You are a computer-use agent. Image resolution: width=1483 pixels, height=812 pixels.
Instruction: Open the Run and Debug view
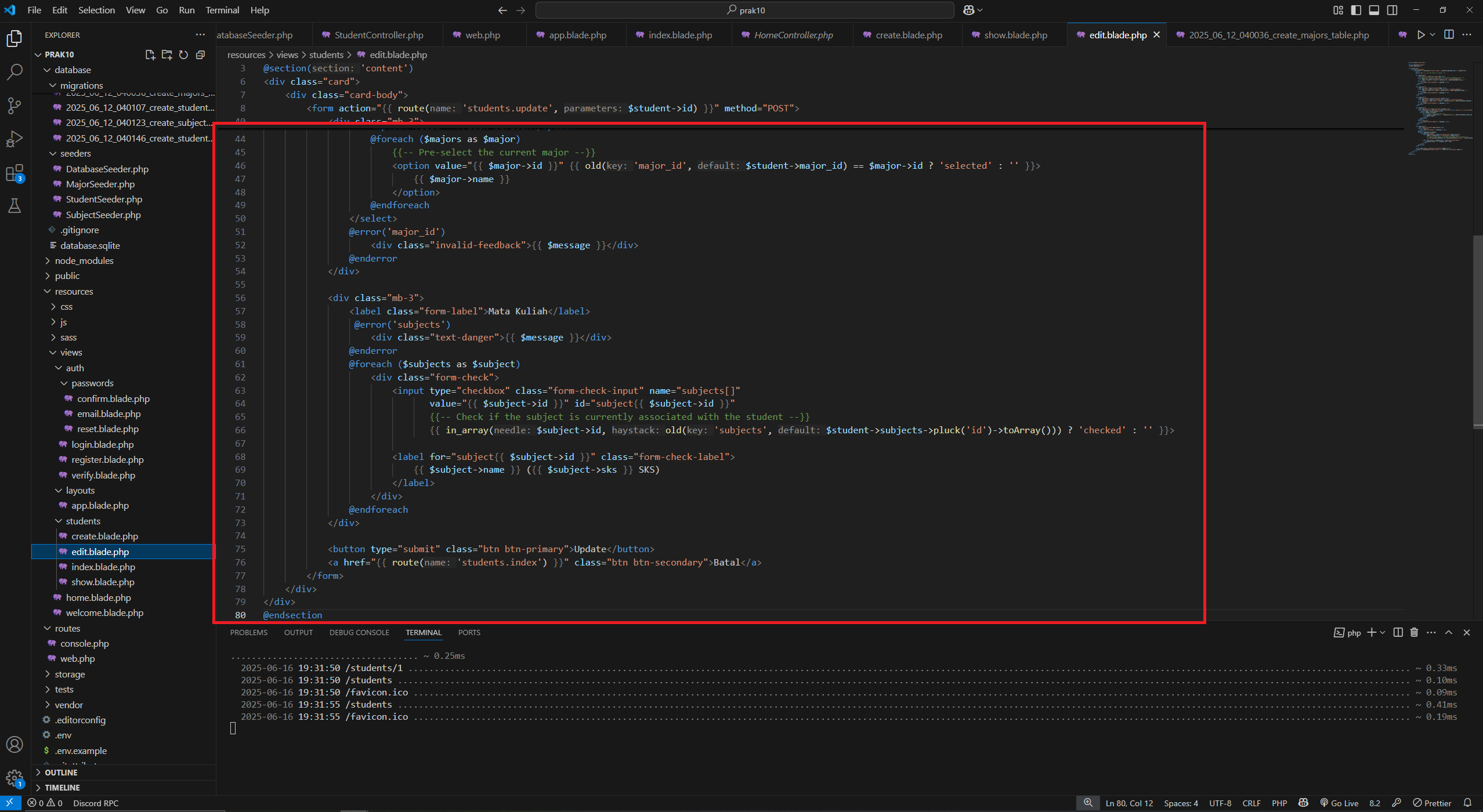coord(14,139)
